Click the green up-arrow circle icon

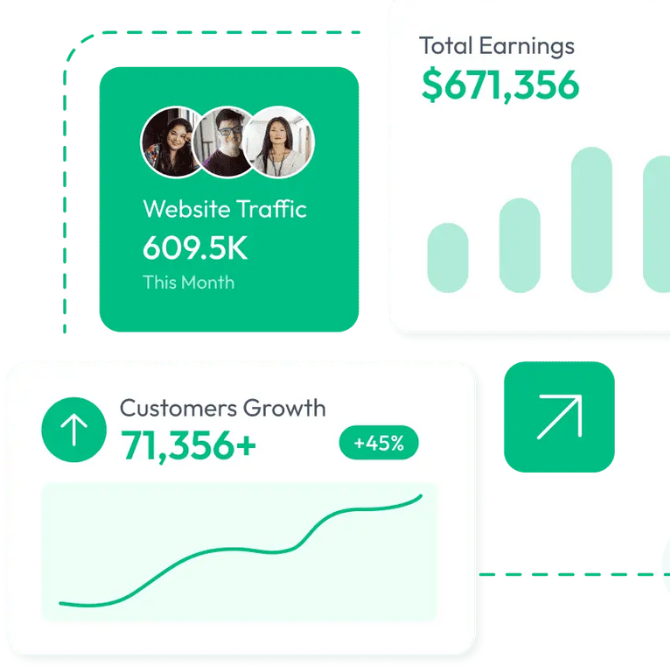click(x=73, y=430)
